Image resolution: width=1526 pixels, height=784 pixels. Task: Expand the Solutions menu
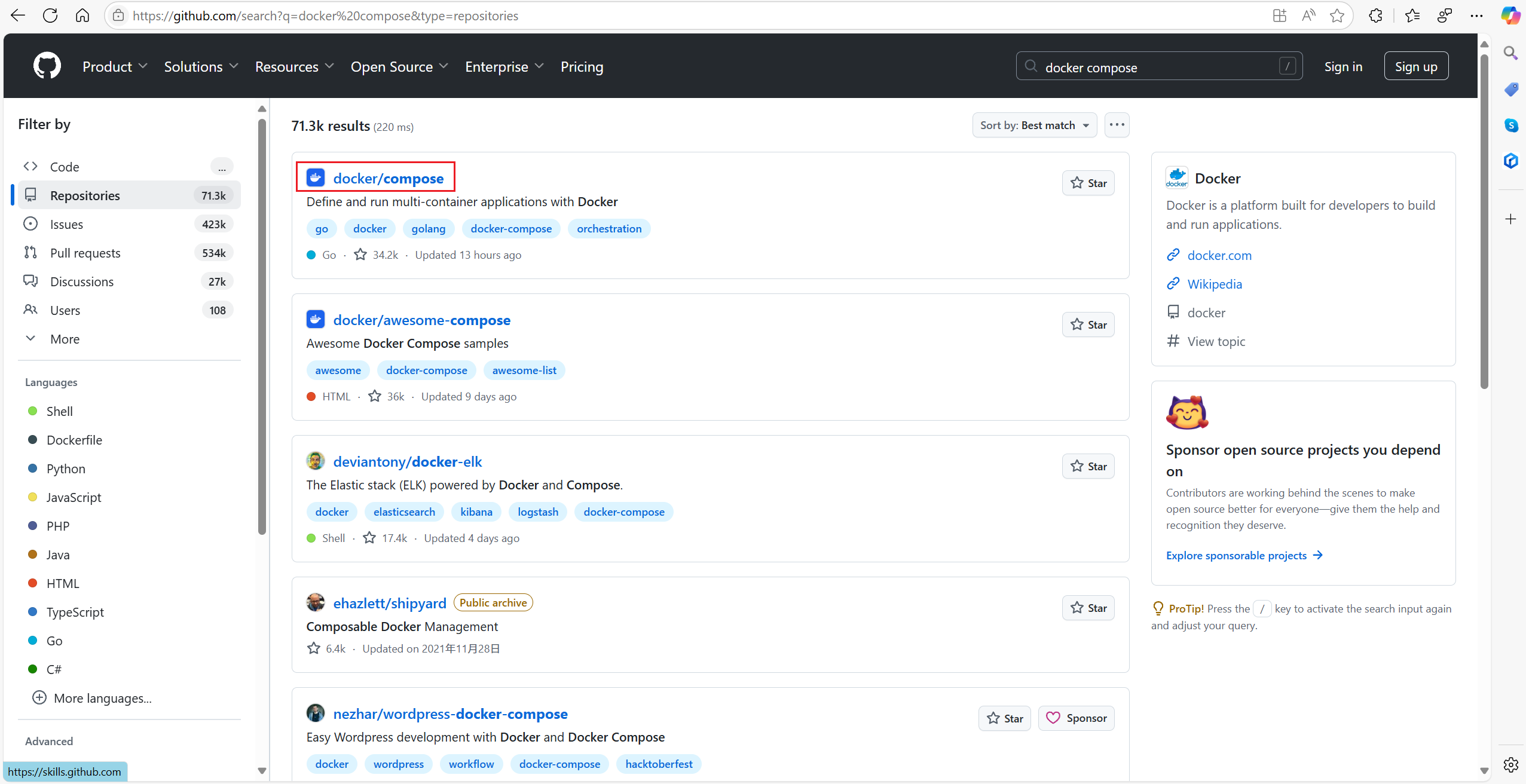pos(201,66)
